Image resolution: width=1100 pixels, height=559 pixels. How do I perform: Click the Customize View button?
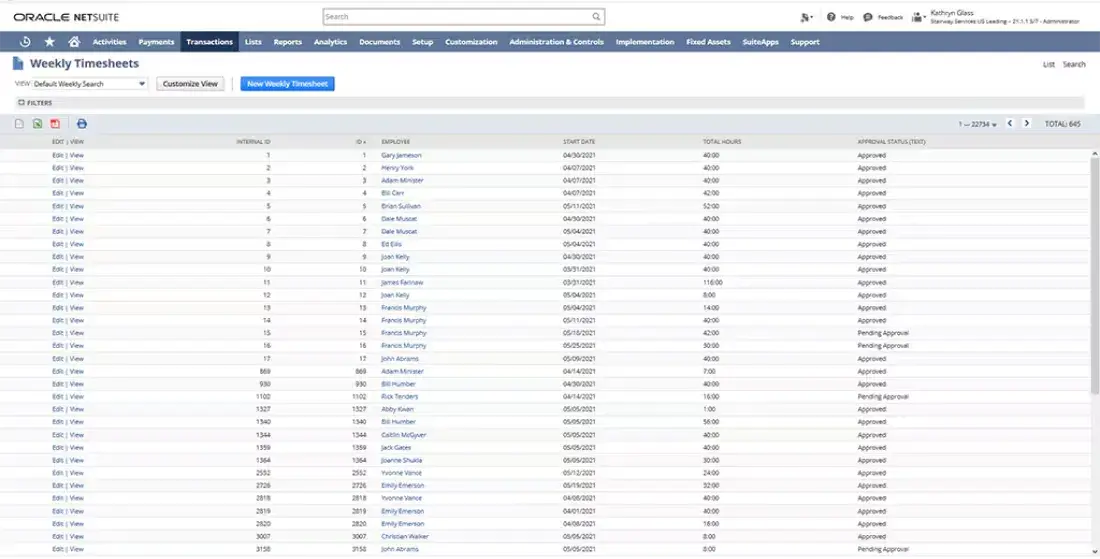(x=190, y=84)
